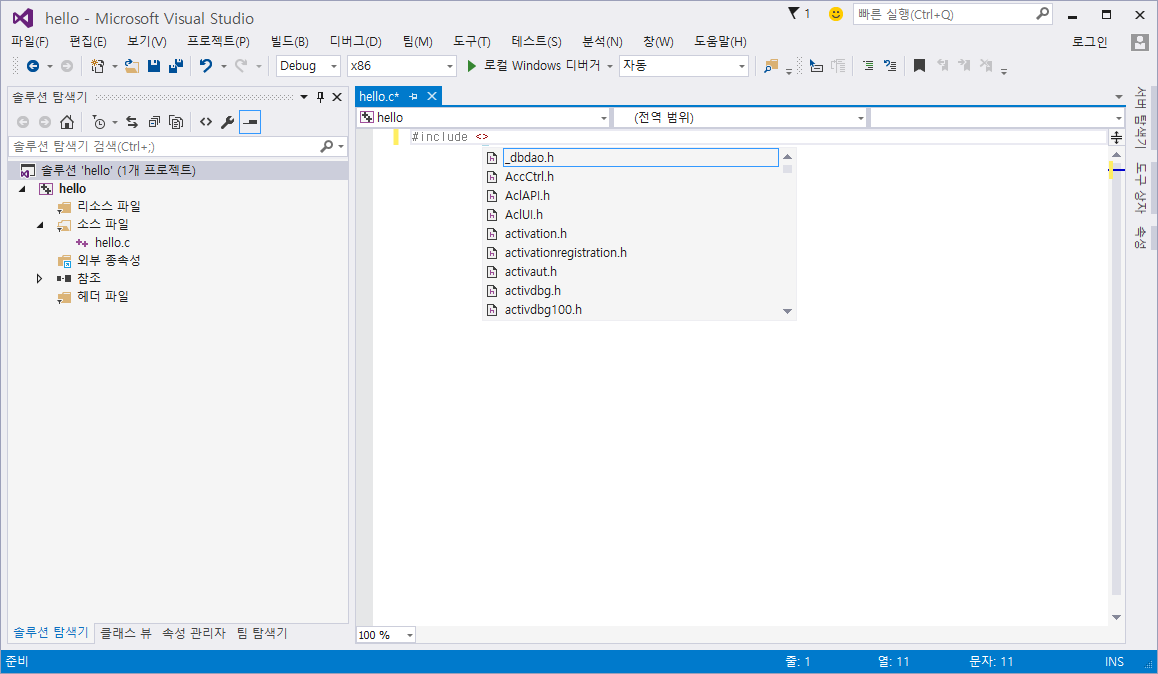Screen dimensions: 1158x674
Task: Switch to the 클래스 뷰 tab
Action: (x=126, y=633)
